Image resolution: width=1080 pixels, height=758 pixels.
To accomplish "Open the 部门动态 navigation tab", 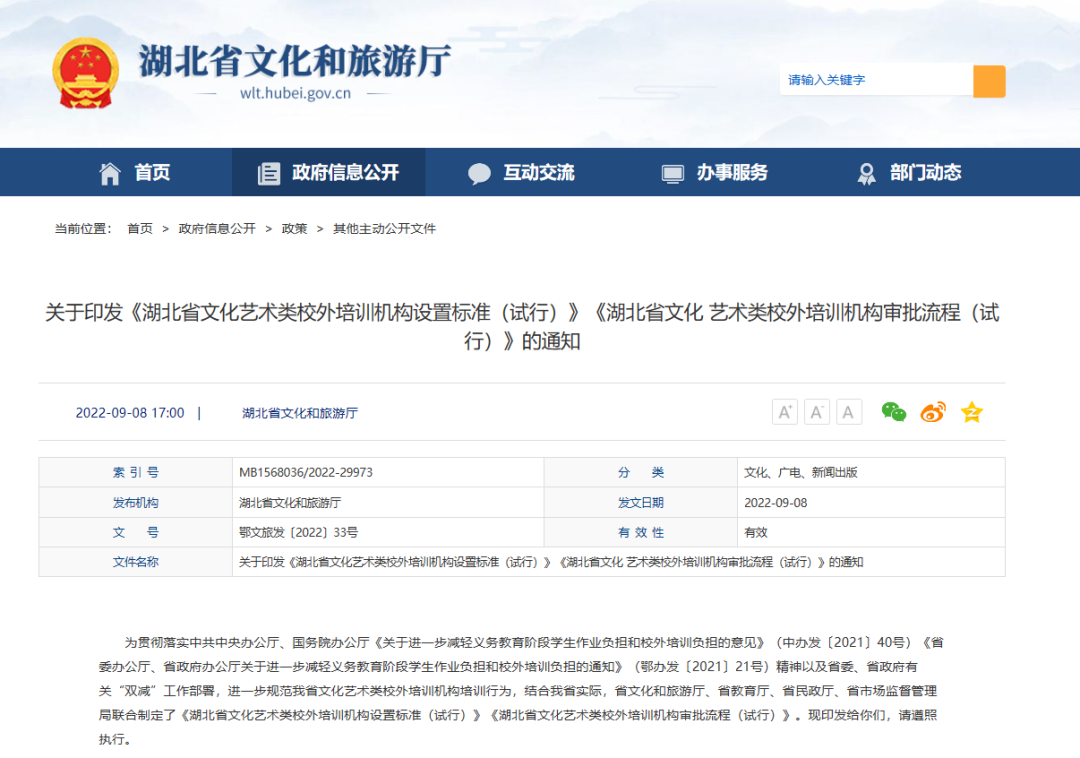I will point(908,173).
